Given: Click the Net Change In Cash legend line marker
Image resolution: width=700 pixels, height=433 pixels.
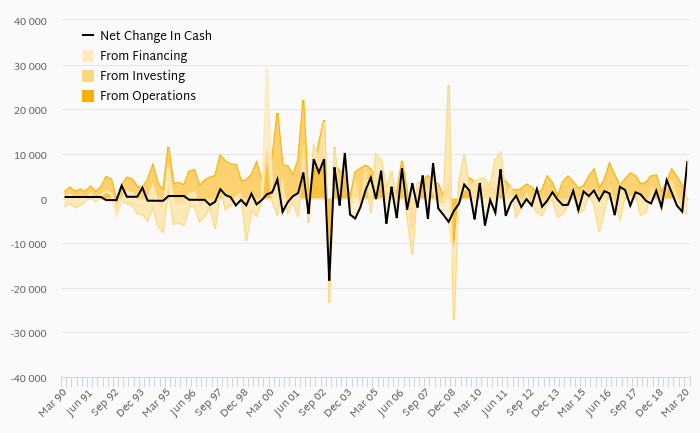Looking at the screenshot, I should (x=88, y=36).
